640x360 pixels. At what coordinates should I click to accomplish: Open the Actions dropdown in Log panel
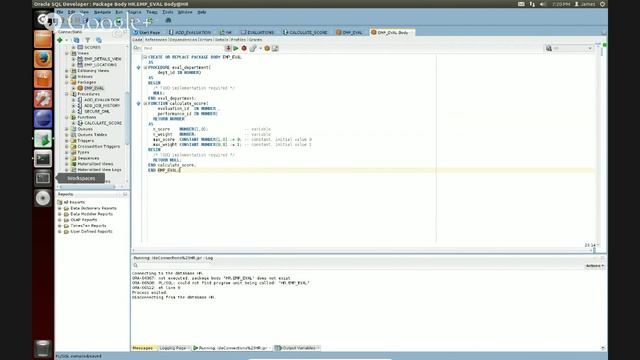coord(595,266)
